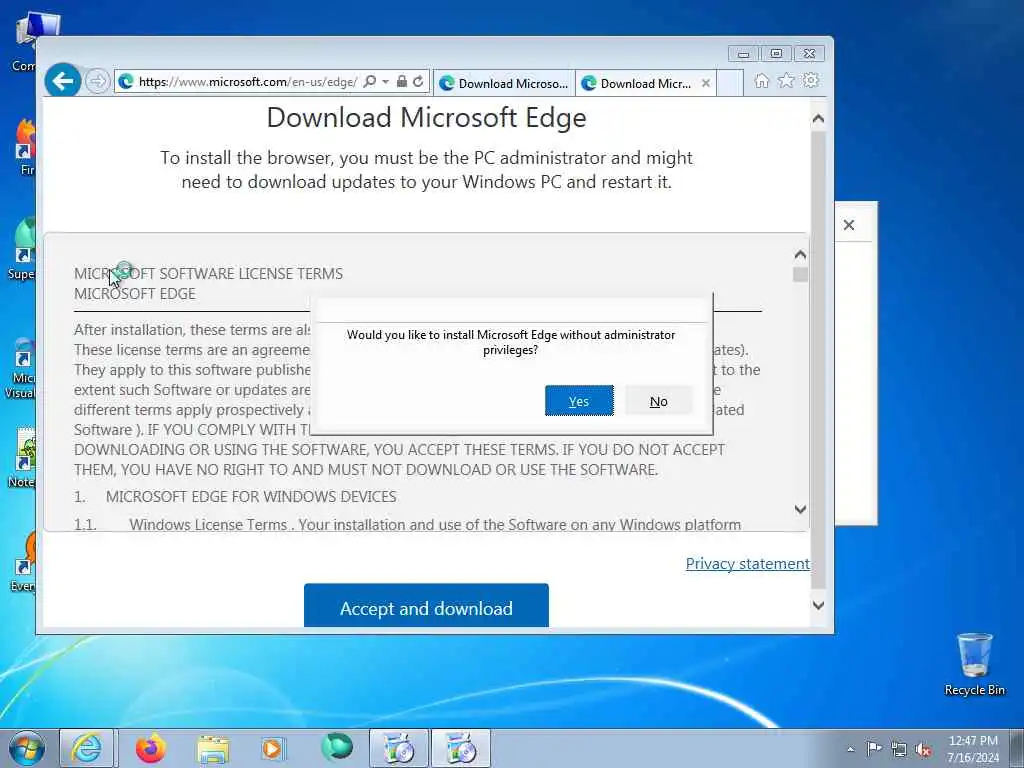1024x768 pixels.
Task: Click license terms scroll up arrow
Action: tap(800, 254)
